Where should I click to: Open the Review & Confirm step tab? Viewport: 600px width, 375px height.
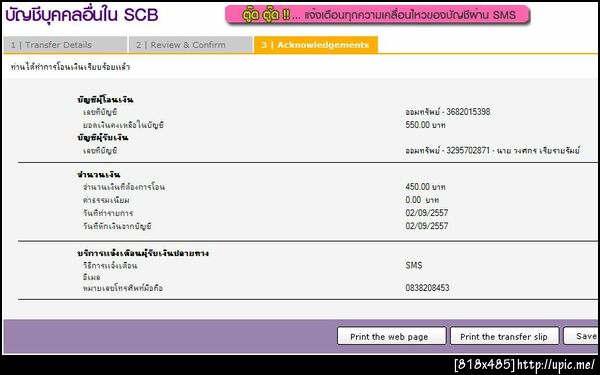190,45
